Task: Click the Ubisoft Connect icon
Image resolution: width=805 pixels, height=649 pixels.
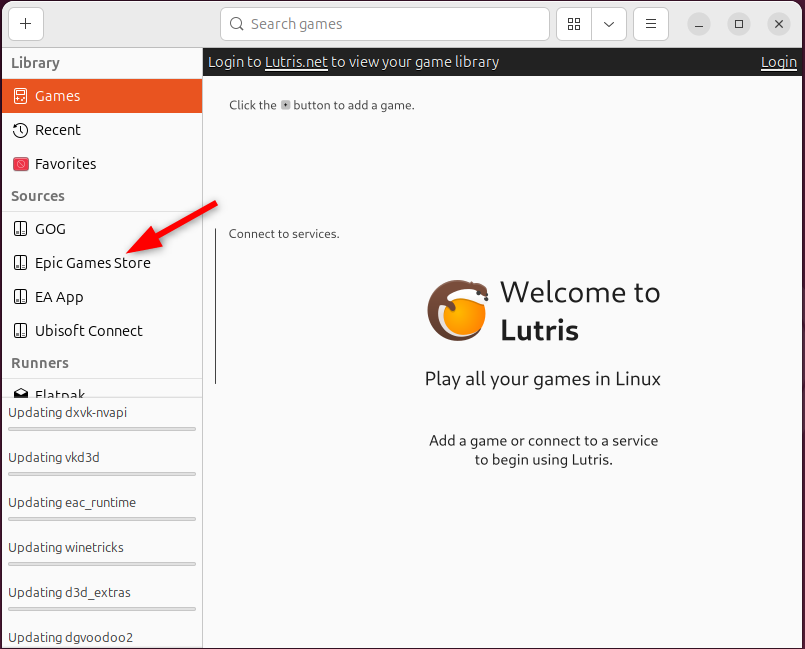Action: [x=21, y=331]
